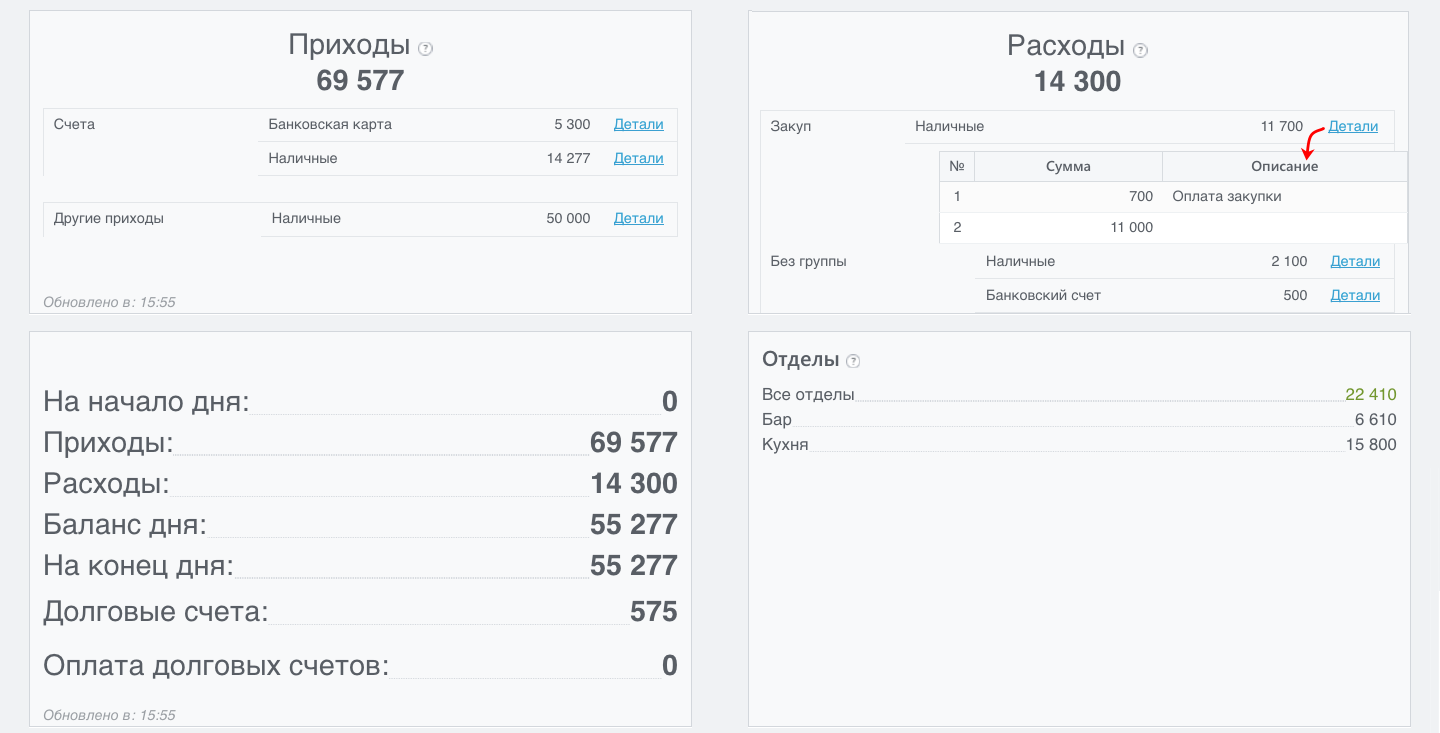
Task: Click the help icon next to Отделы
Action: (853, 361)
